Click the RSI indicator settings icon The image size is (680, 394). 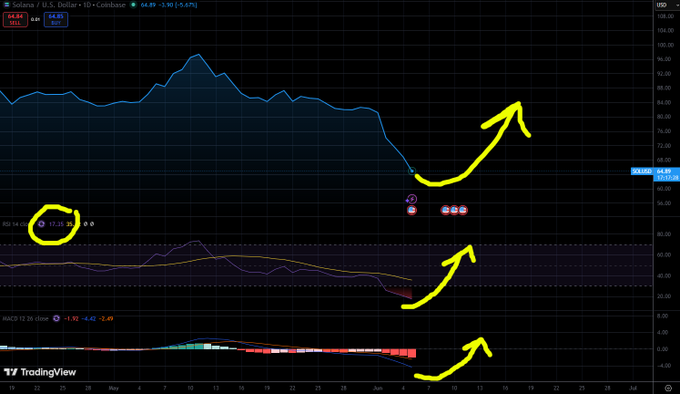coord(41,224)
